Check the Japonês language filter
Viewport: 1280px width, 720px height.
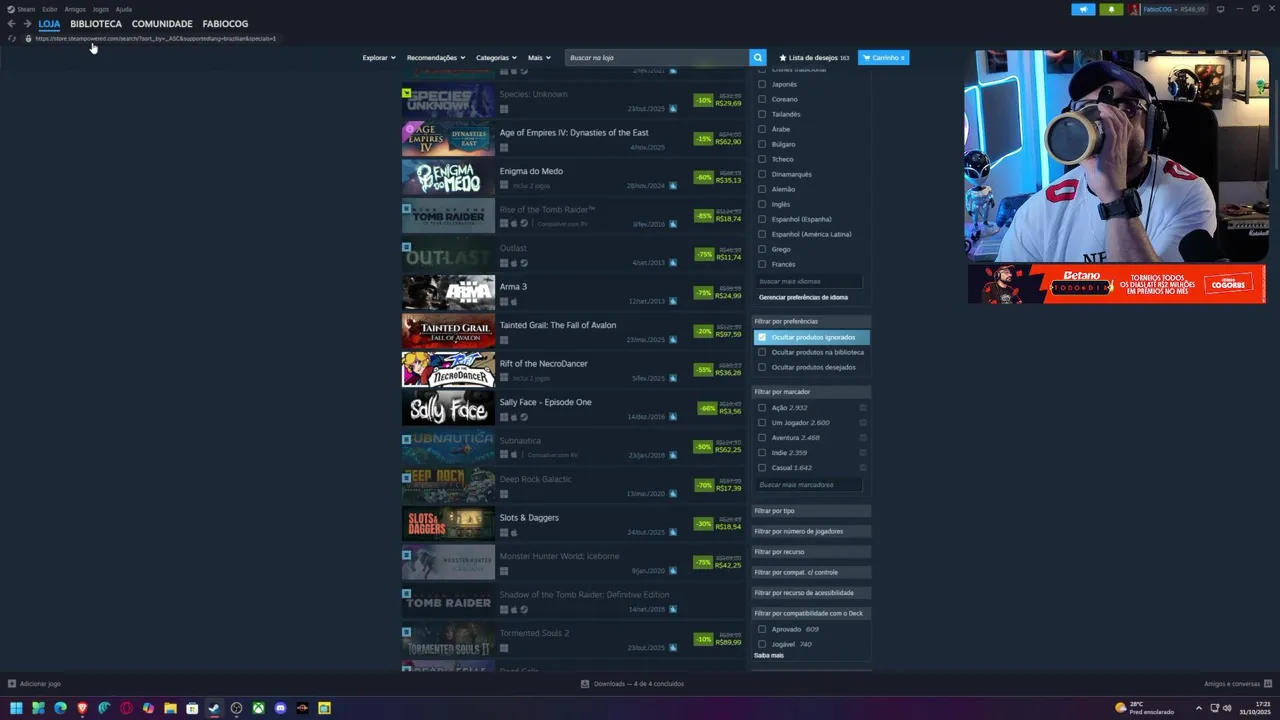(x=762, y=84)
